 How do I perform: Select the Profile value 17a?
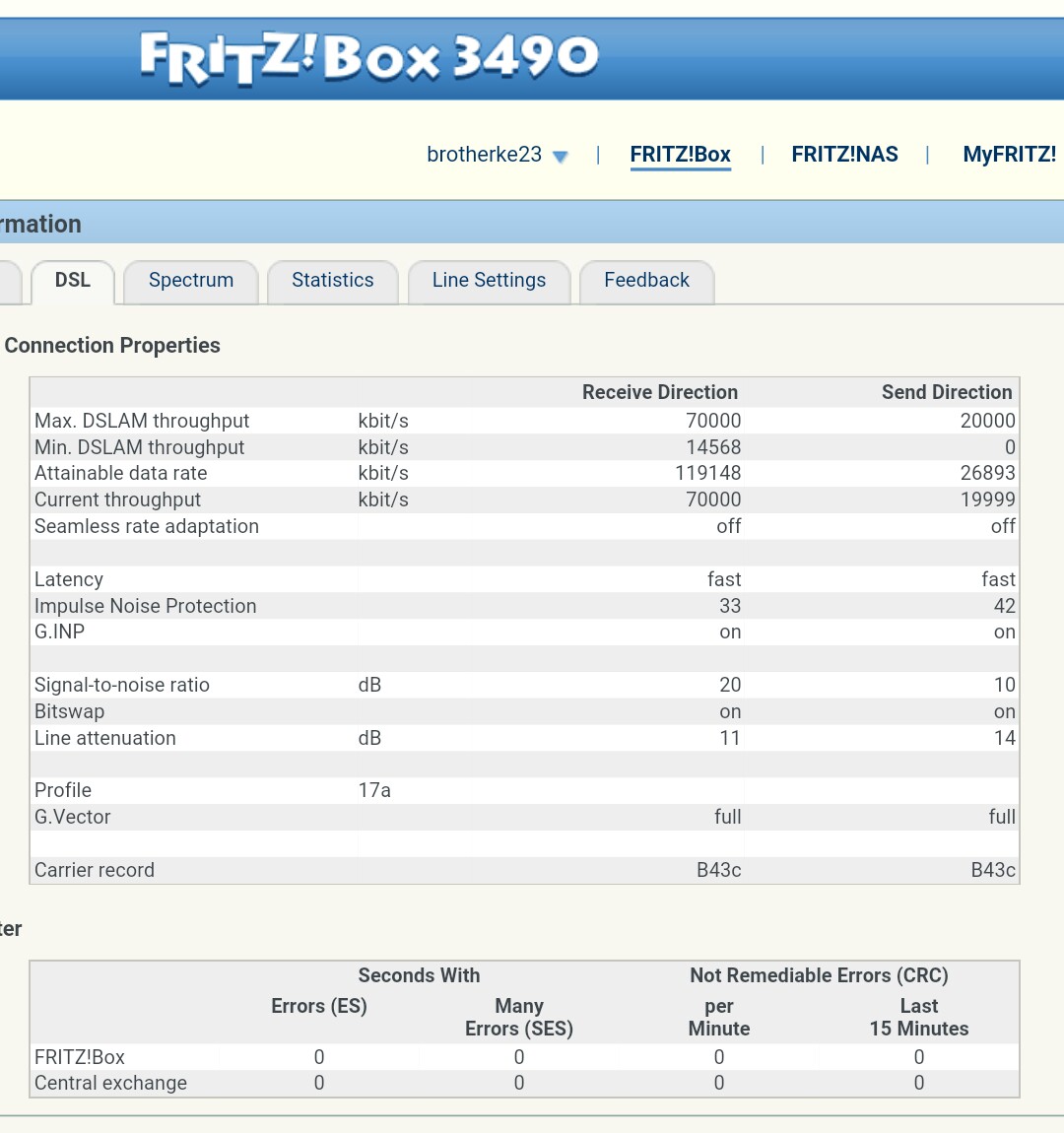(x=374, y=790)
